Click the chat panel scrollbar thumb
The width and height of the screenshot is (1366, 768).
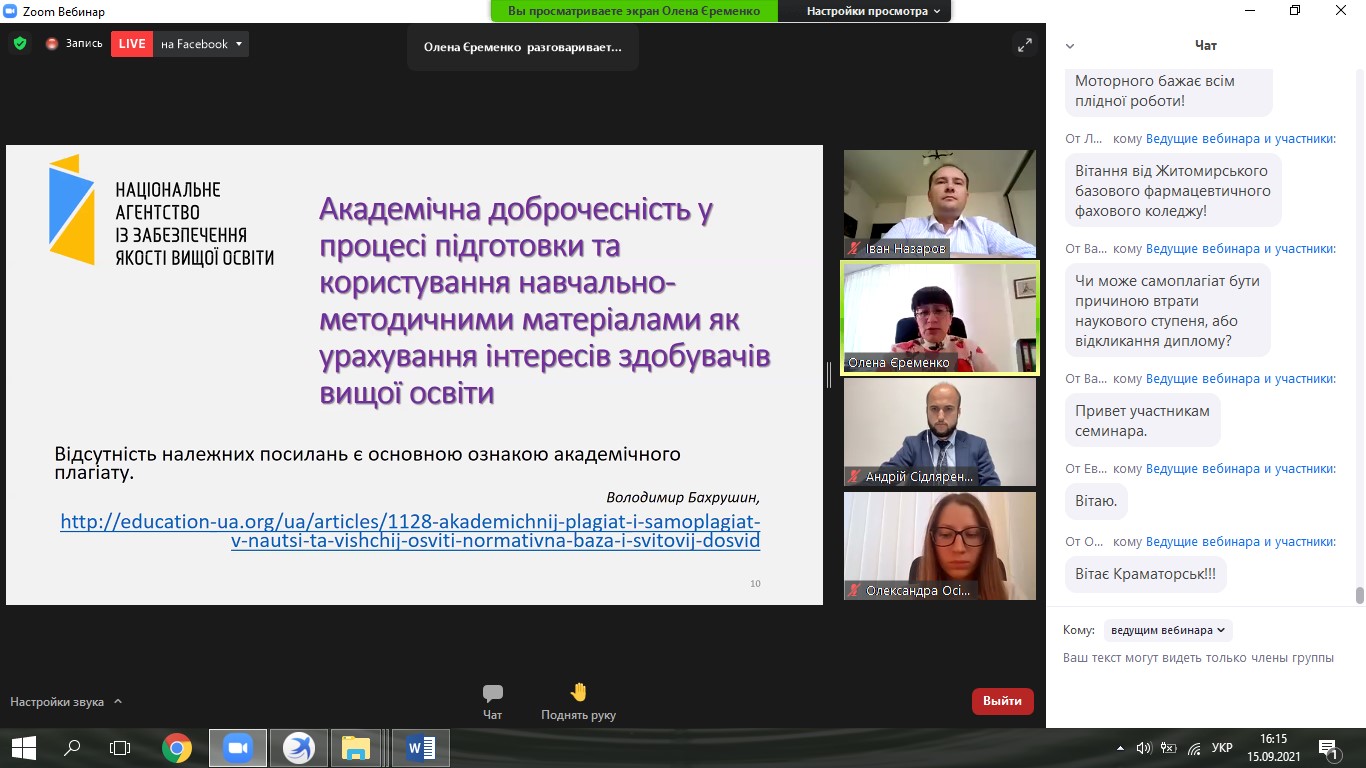pos(1359,596)
